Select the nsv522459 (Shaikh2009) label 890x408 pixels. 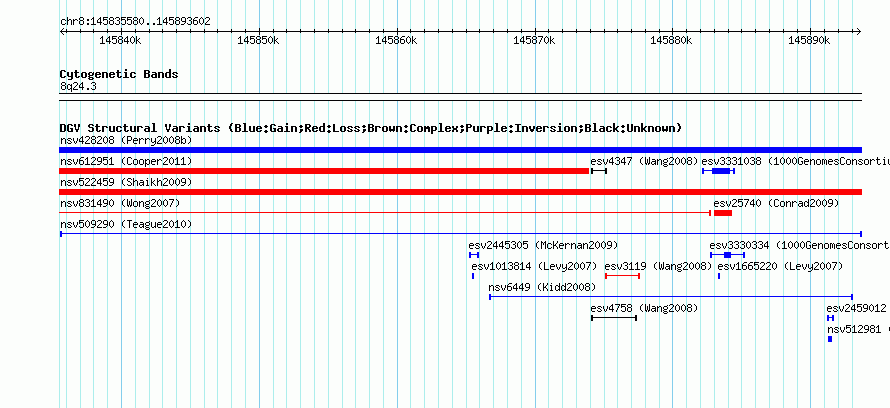[x=126, y=182]
